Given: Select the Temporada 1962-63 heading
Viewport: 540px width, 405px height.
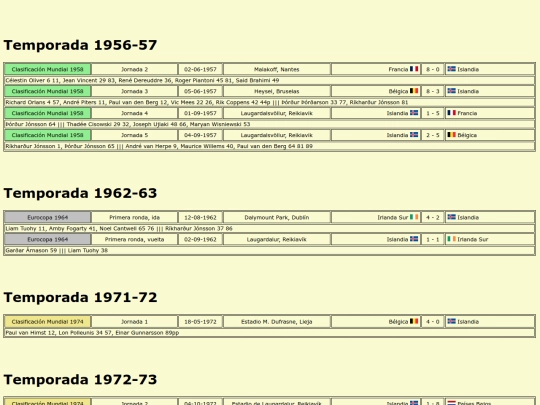Looking at the screenshot, I should [80, 193].
